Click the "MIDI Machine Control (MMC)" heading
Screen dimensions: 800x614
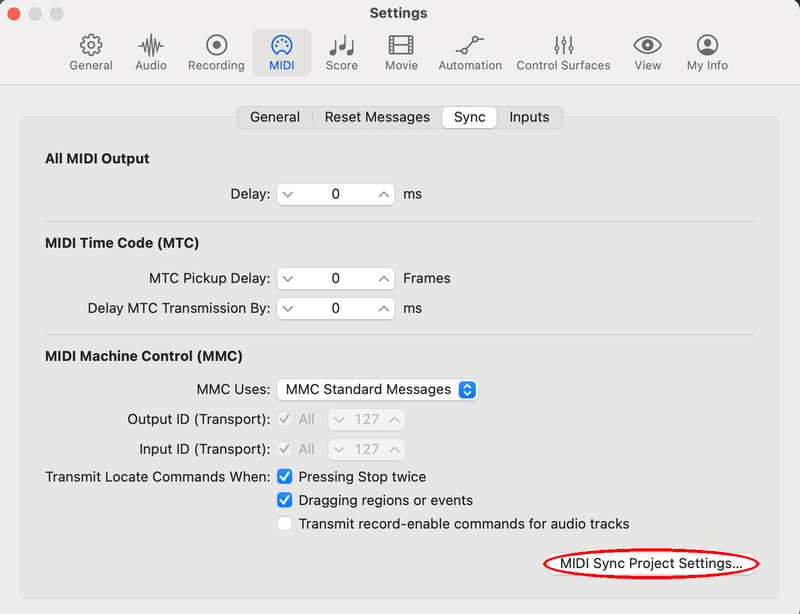click(x=144, y=356)
